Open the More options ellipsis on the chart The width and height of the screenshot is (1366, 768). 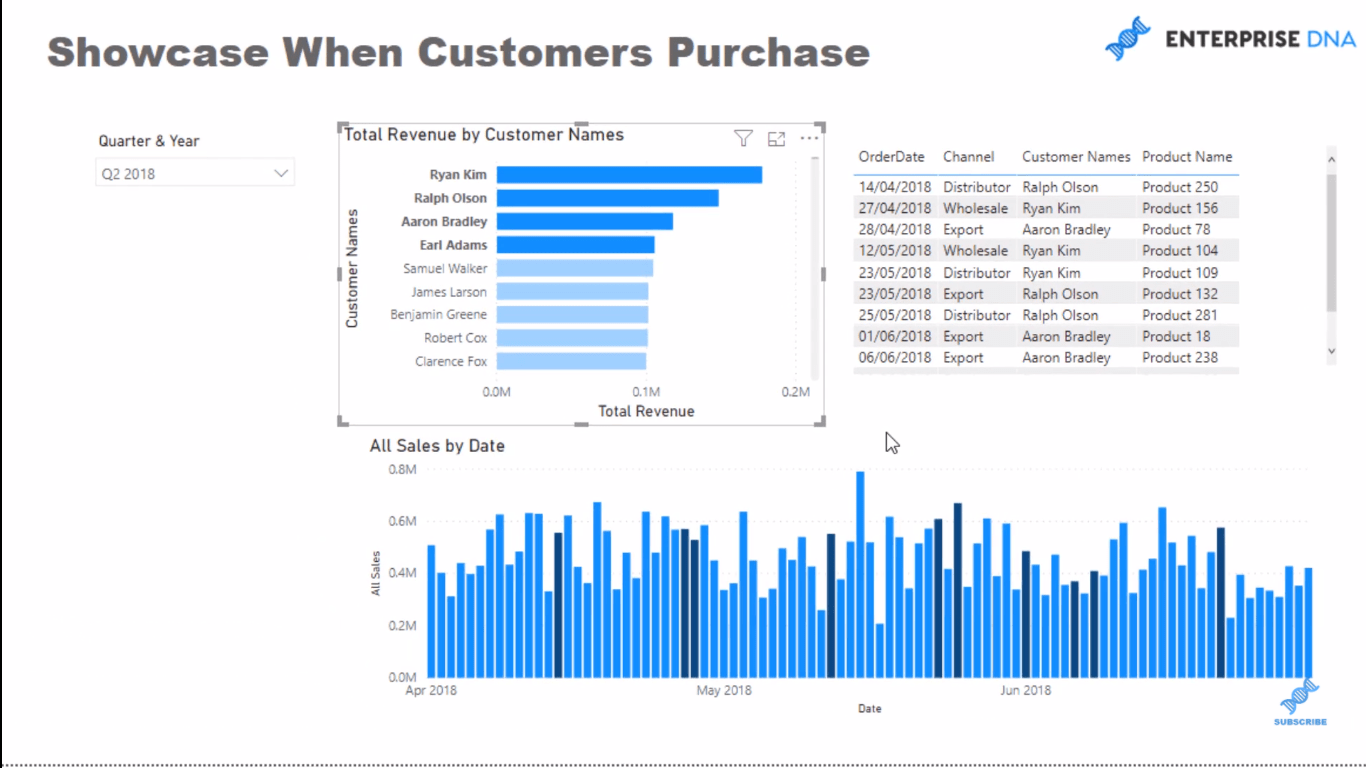809,139
